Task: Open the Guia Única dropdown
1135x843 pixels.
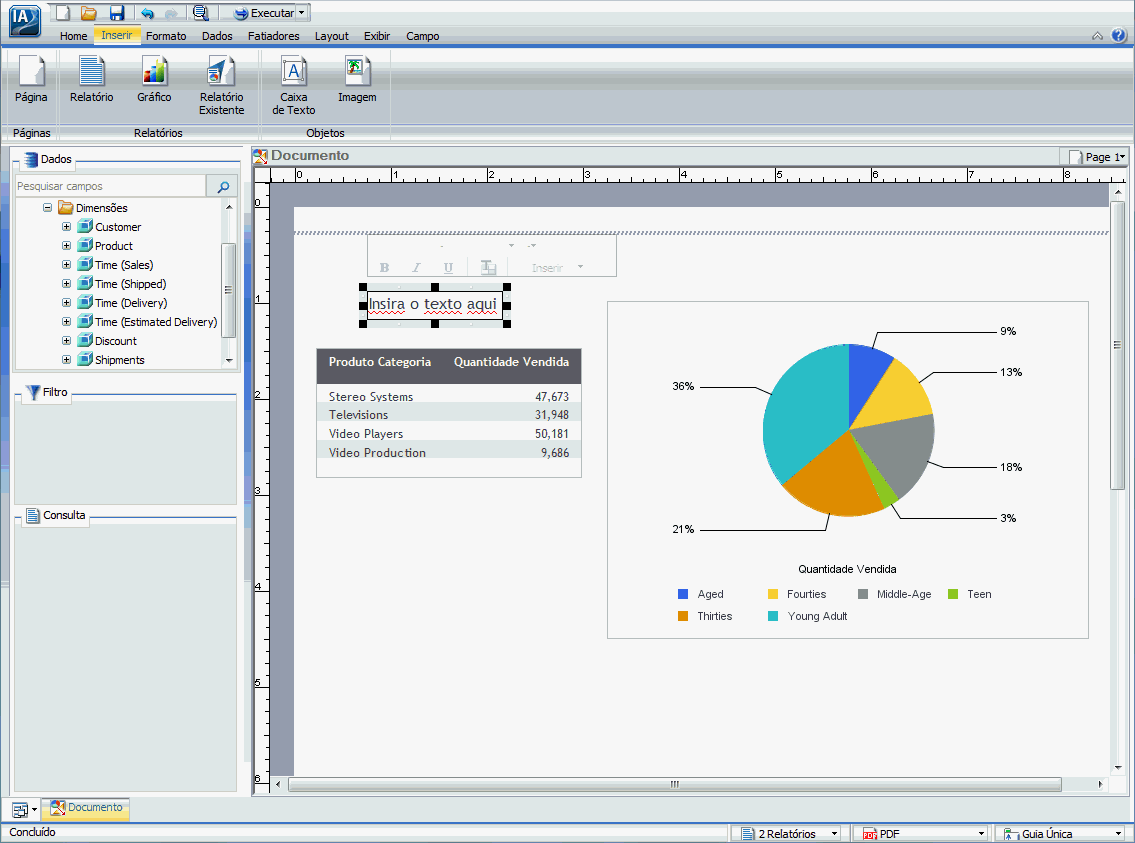Action: pos(1119,834)
